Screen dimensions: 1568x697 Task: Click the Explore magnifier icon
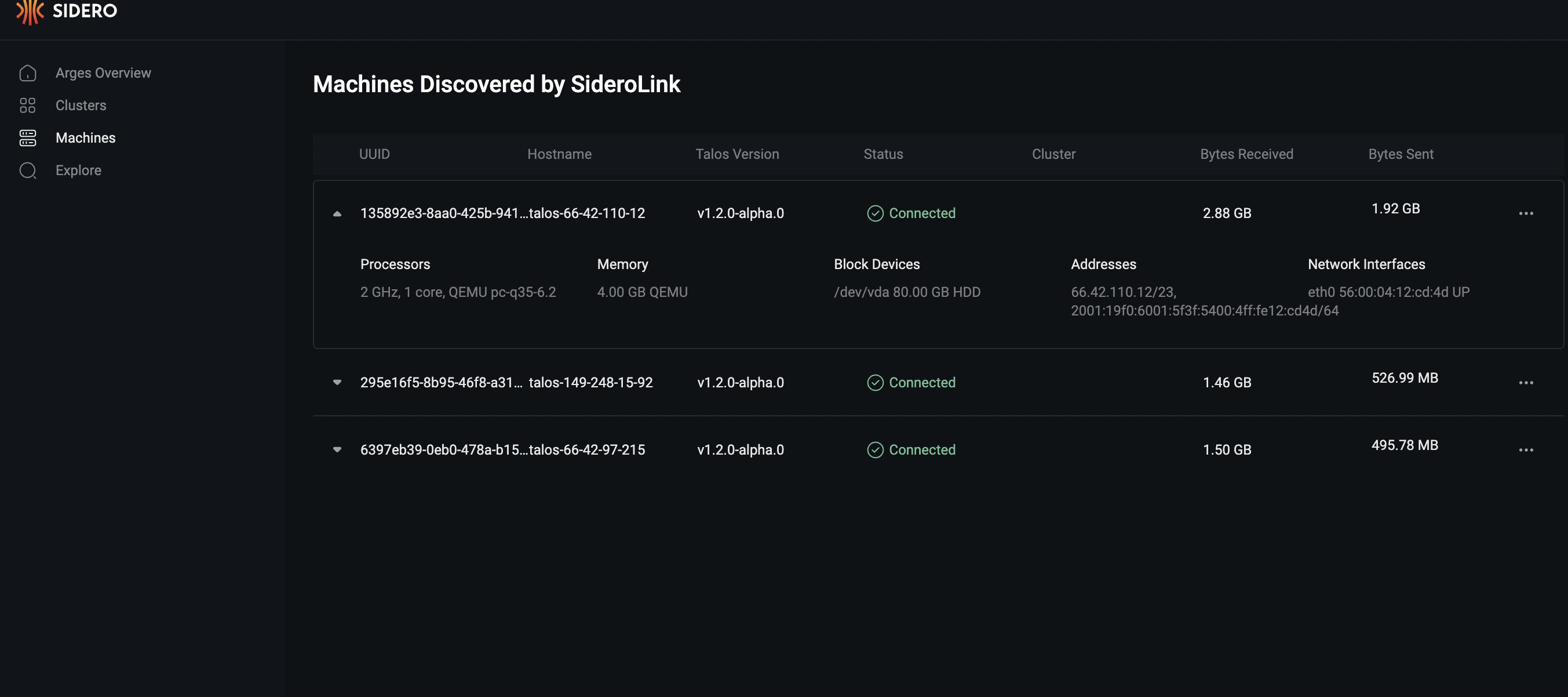[x=28, y=170]
